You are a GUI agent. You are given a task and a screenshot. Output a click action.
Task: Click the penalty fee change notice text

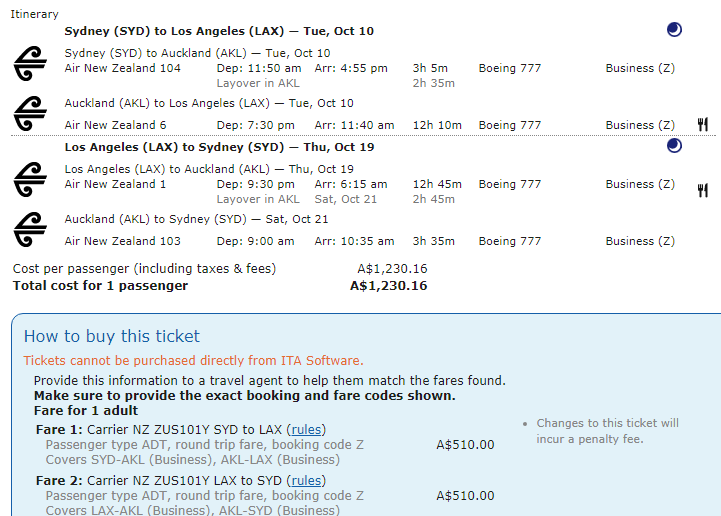pos(607,431)
